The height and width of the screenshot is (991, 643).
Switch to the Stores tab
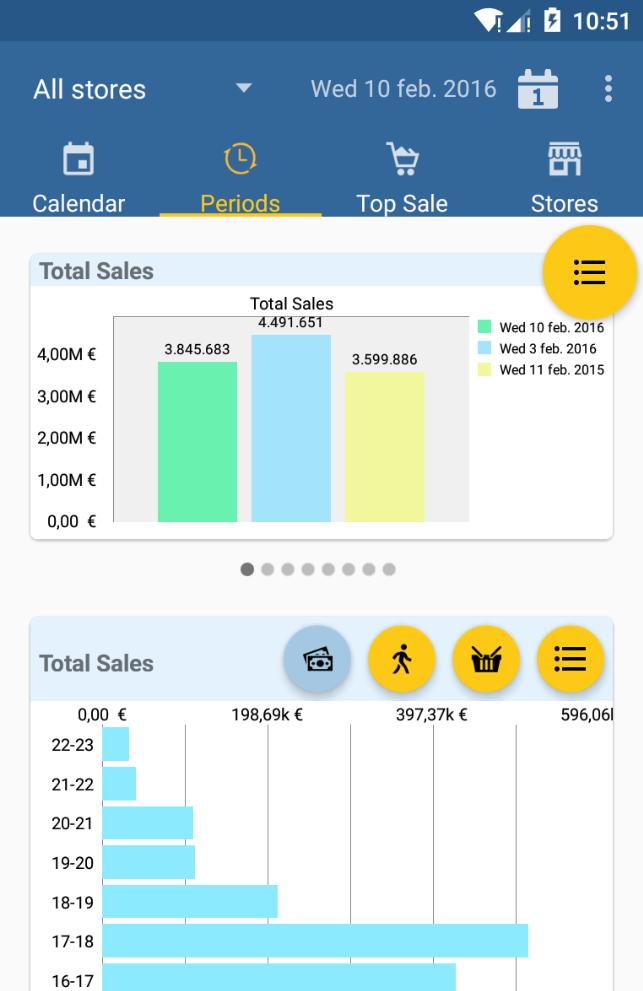click(564, 178)
